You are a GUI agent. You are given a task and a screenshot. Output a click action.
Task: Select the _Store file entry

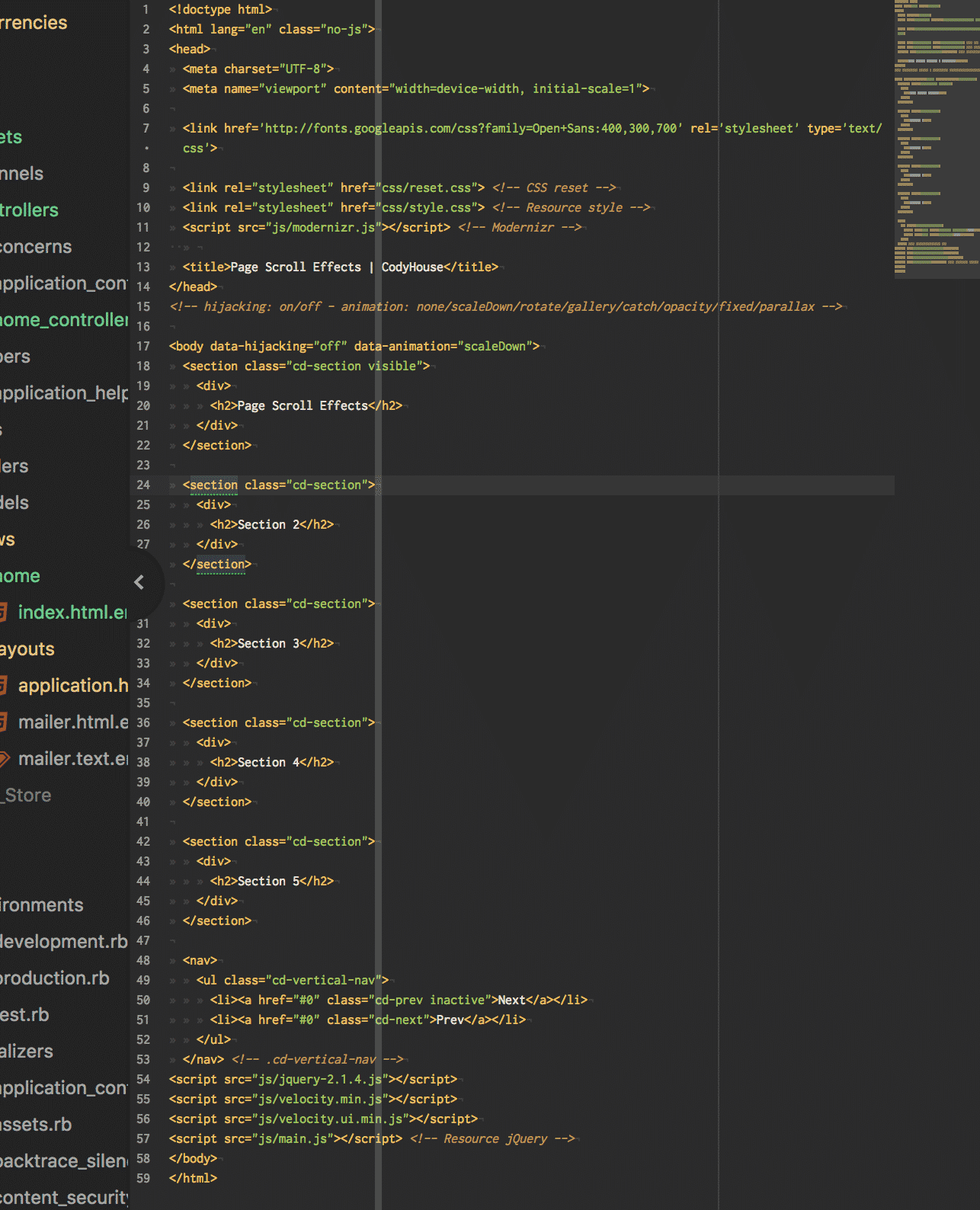coord(26,795)
